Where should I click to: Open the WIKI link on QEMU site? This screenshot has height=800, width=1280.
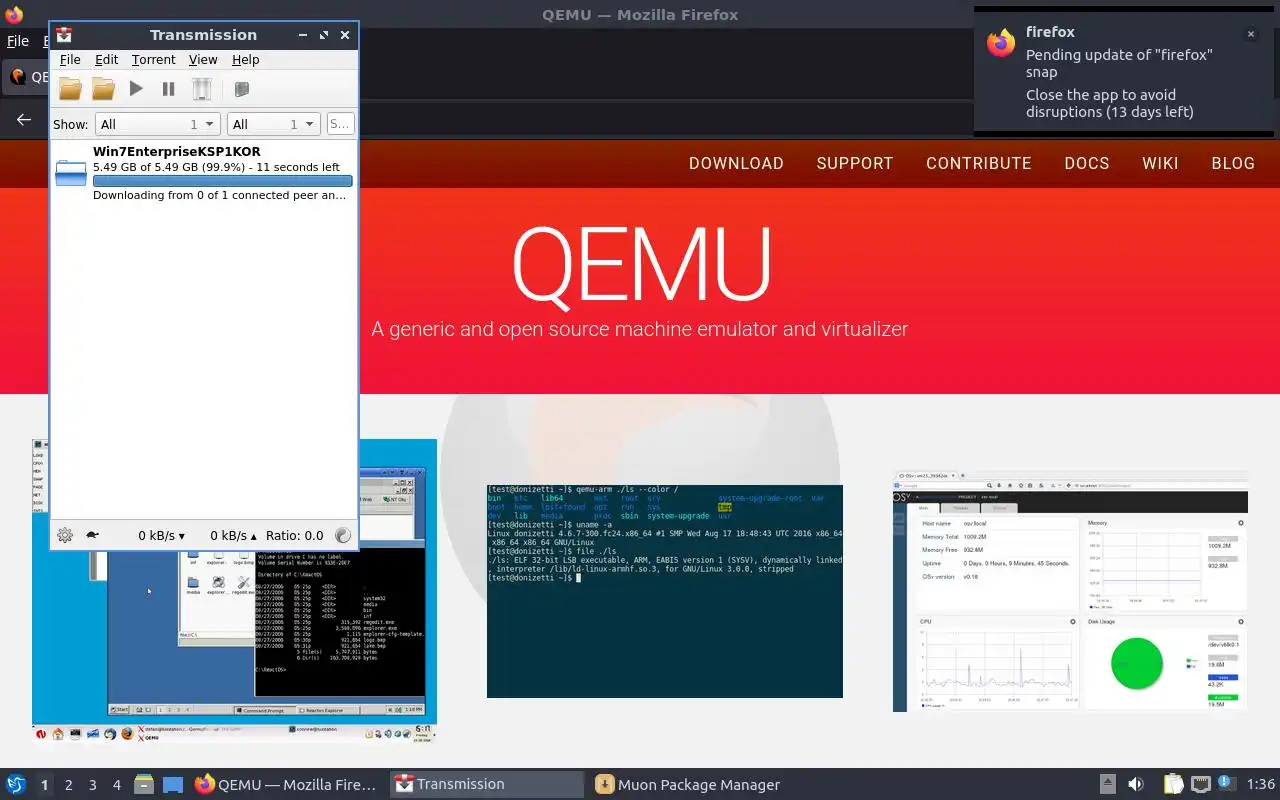pyautogui.click(x=1160, y=163)
